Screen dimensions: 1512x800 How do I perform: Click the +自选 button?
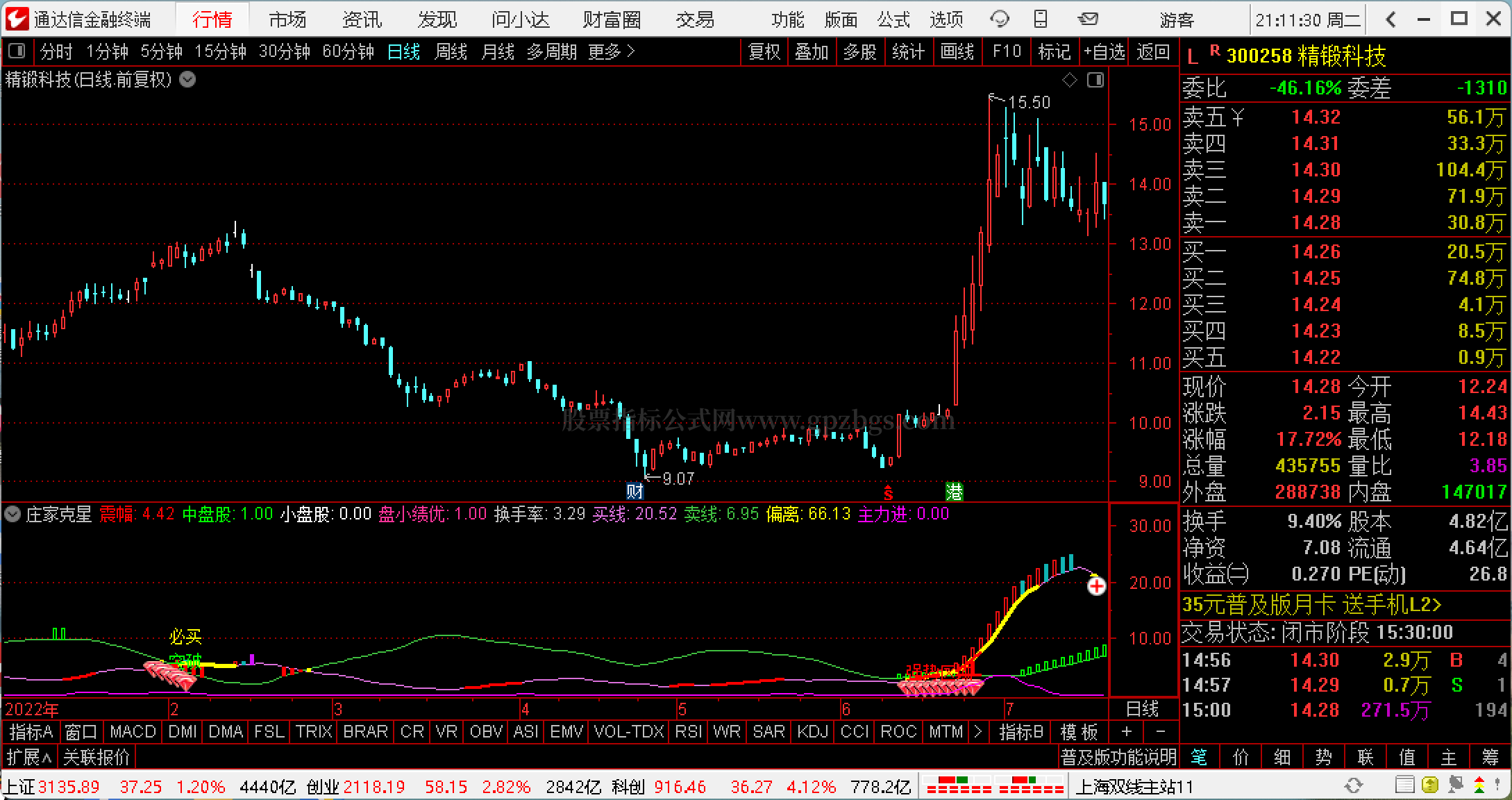(x=1104, y=52)
